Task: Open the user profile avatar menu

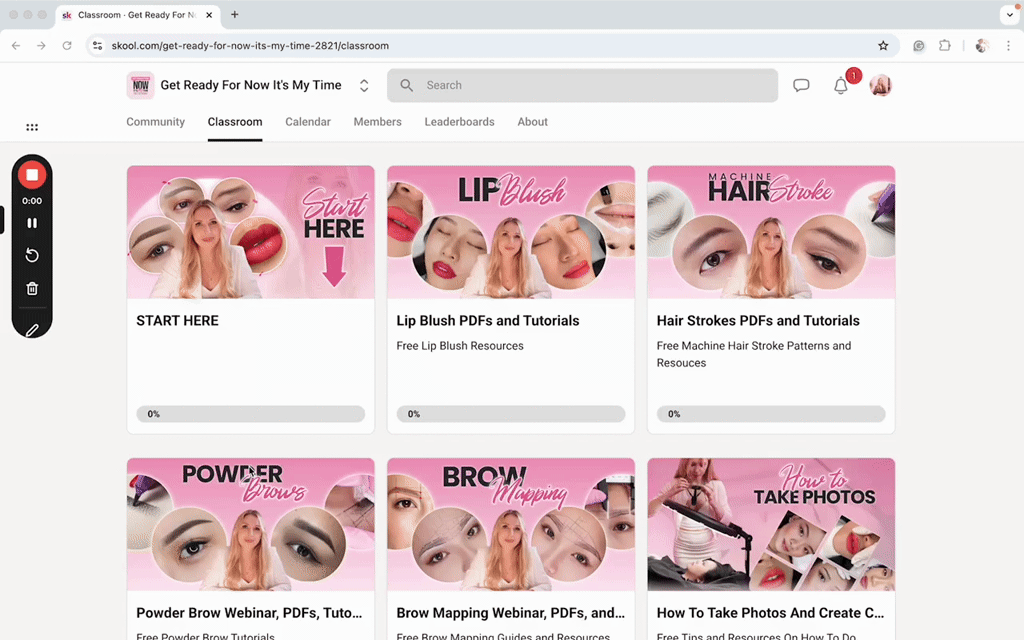Action: pos(880,86)
